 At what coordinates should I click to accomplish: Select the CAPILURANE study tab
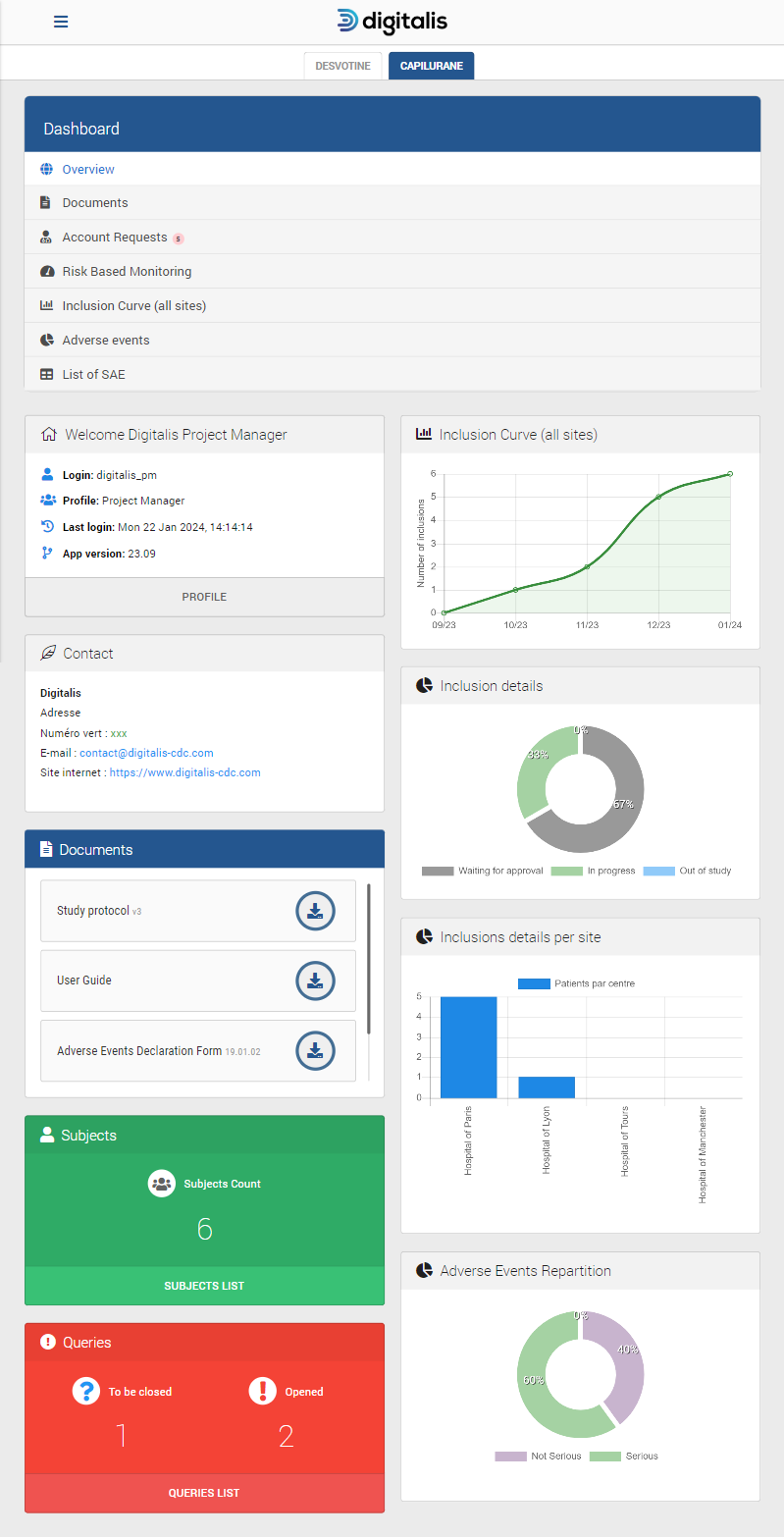(431, 67)
